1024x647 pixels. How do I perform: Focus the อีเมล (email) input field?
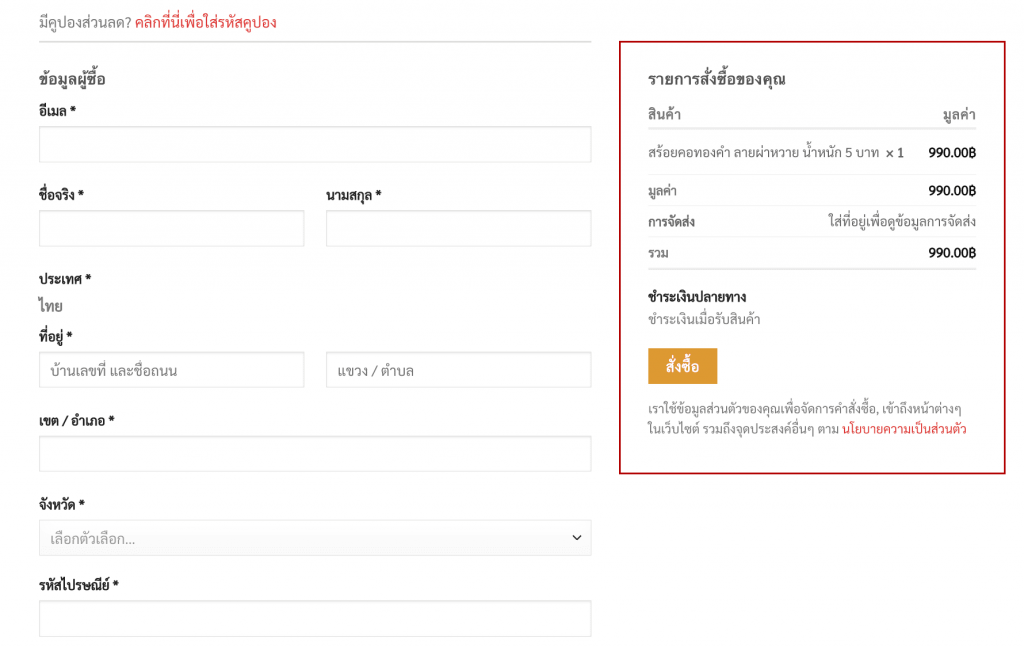[315, 145]
